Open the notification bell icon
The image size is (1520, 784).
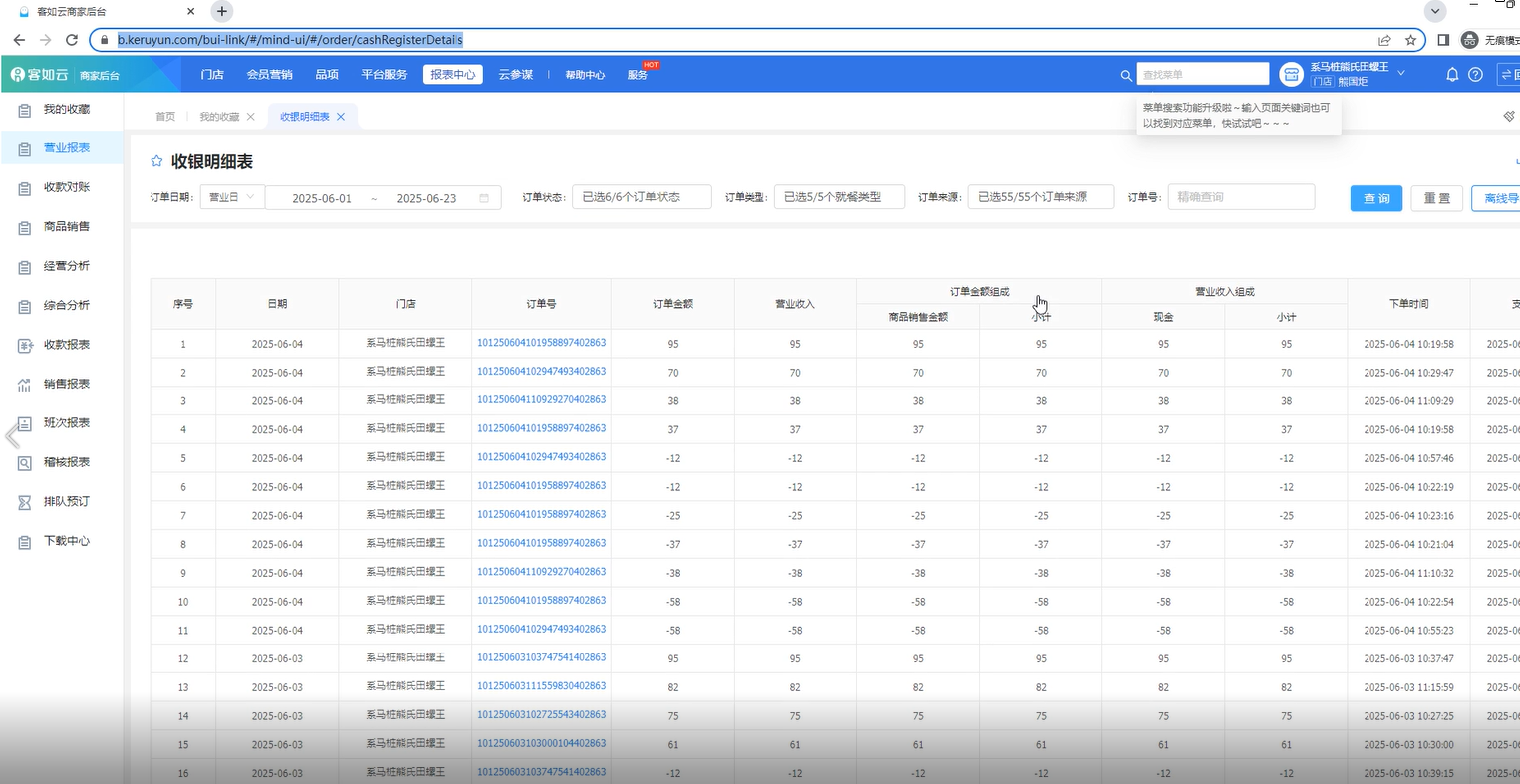pyautogui.click(x=1452, y=75)
